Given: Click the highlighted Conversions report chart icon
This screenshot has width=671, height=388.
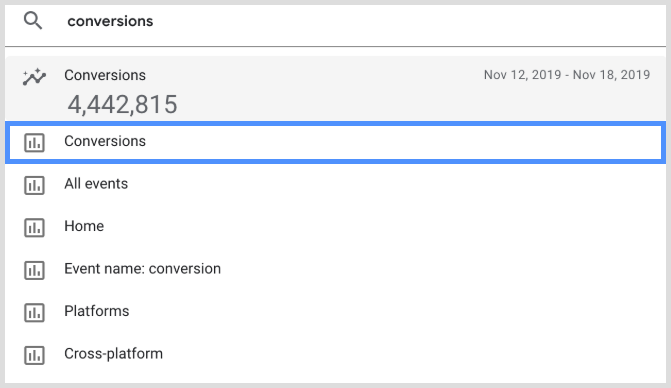Looking at the screenshot, I should tap(34, 142).
